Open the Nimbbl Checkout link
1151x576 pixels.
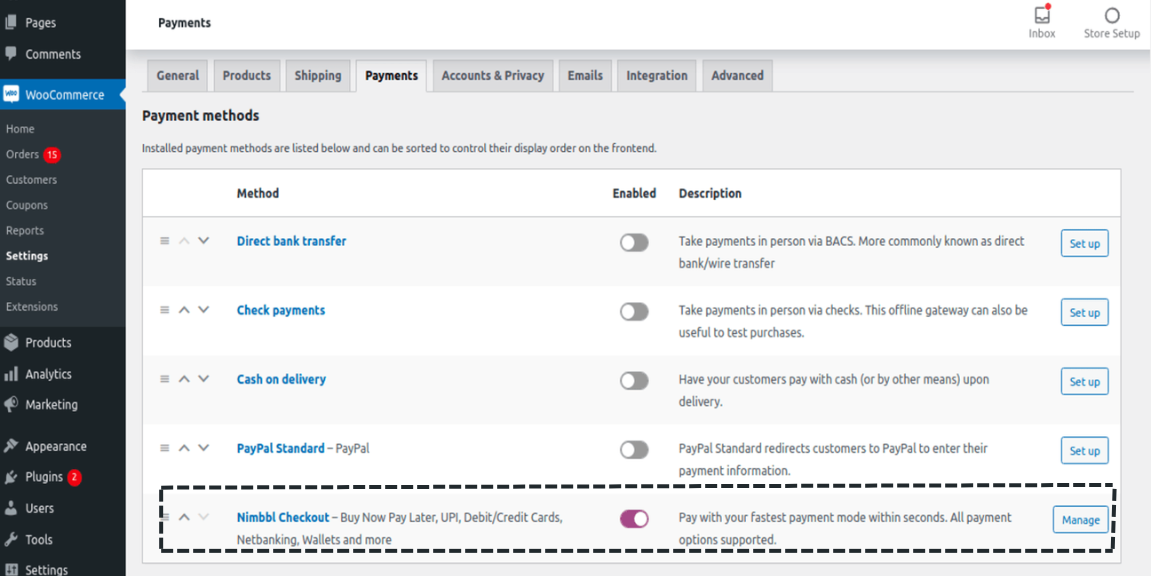pyautogui.click(x=283, y=517)
